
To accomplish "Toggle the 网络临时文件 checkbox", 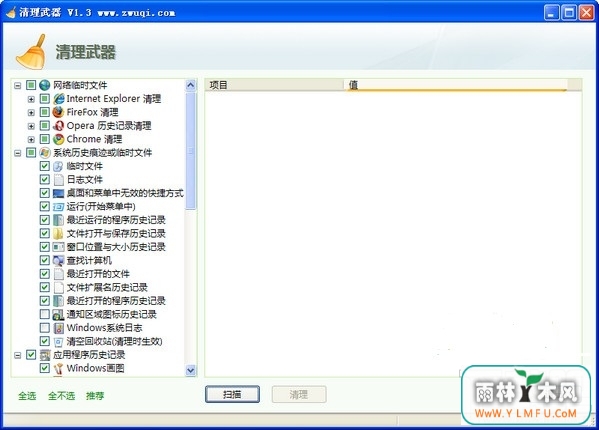I will coord(31,85).
